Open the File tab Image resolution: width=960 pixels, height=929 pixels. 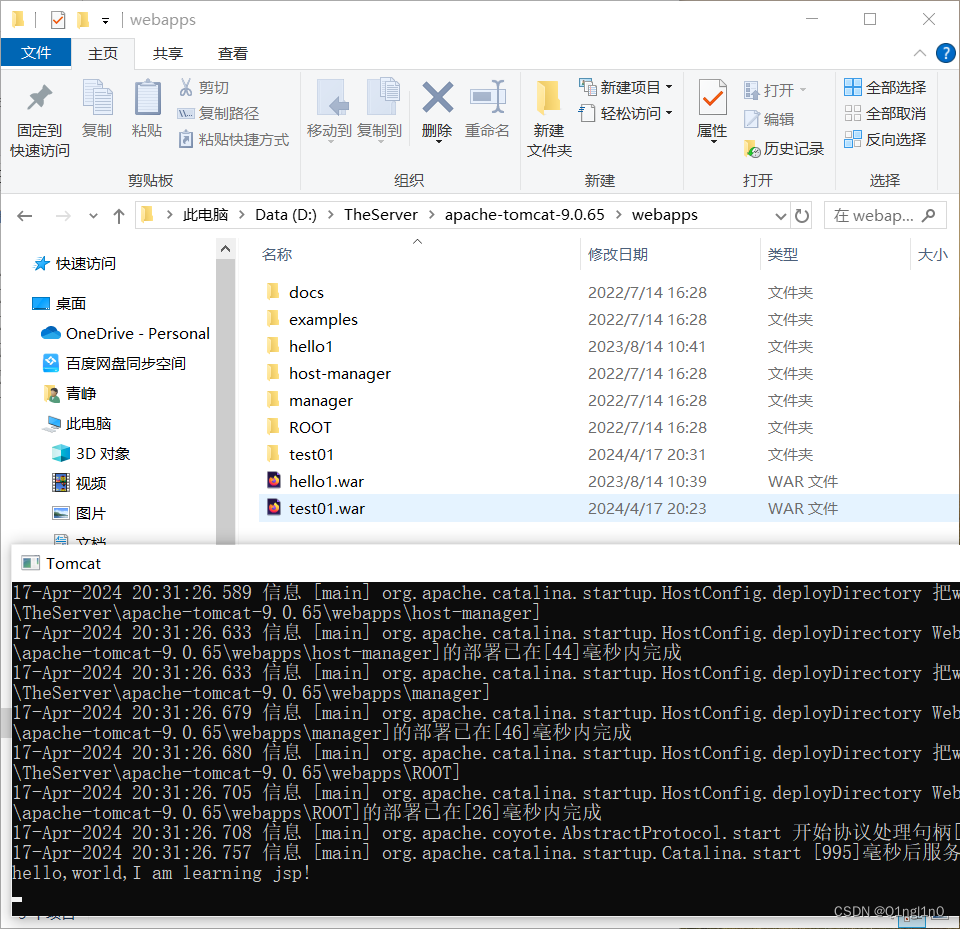(36, 53)
